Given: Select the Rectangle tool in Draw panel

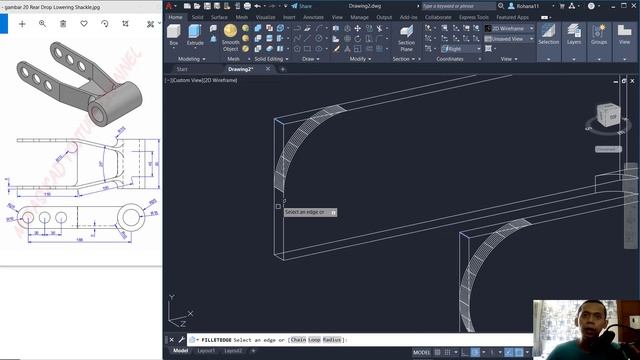Looking at the screenshot, I should point(307,49).
